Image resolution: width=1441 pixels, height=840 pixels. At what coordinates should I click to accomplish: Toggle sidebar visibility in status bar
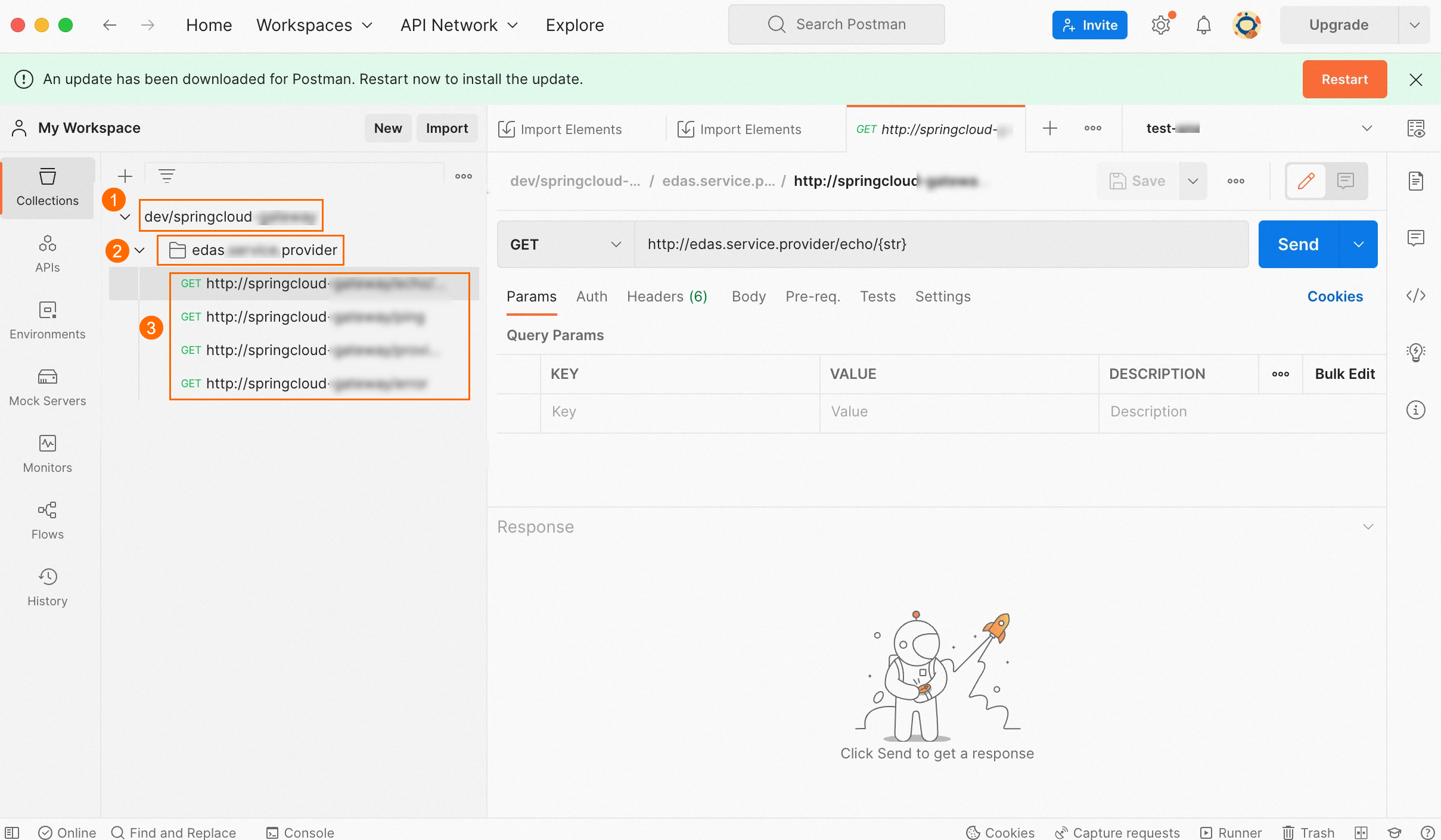point(13,832)
